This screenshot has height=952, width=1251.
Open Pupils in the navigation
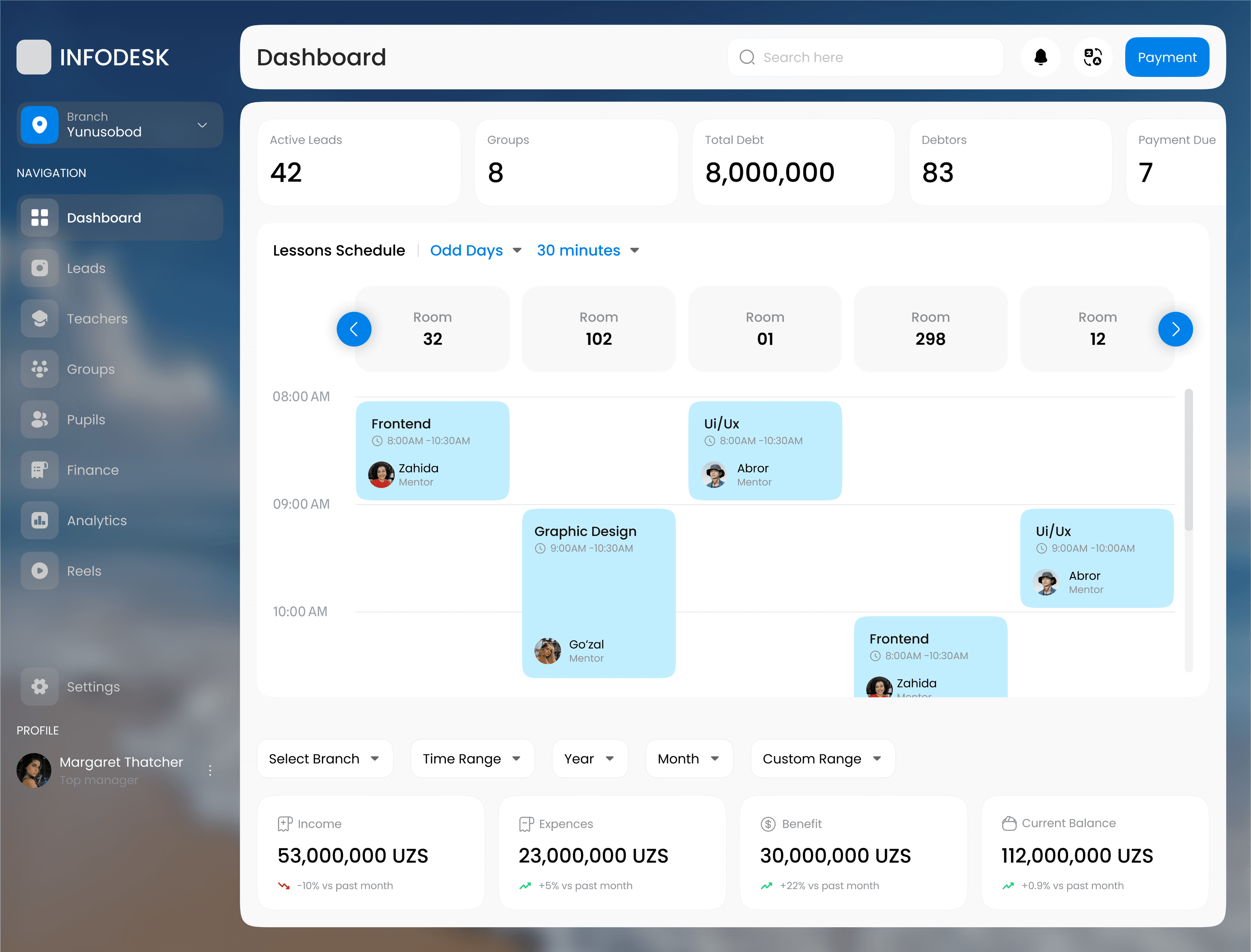[120, 419]
